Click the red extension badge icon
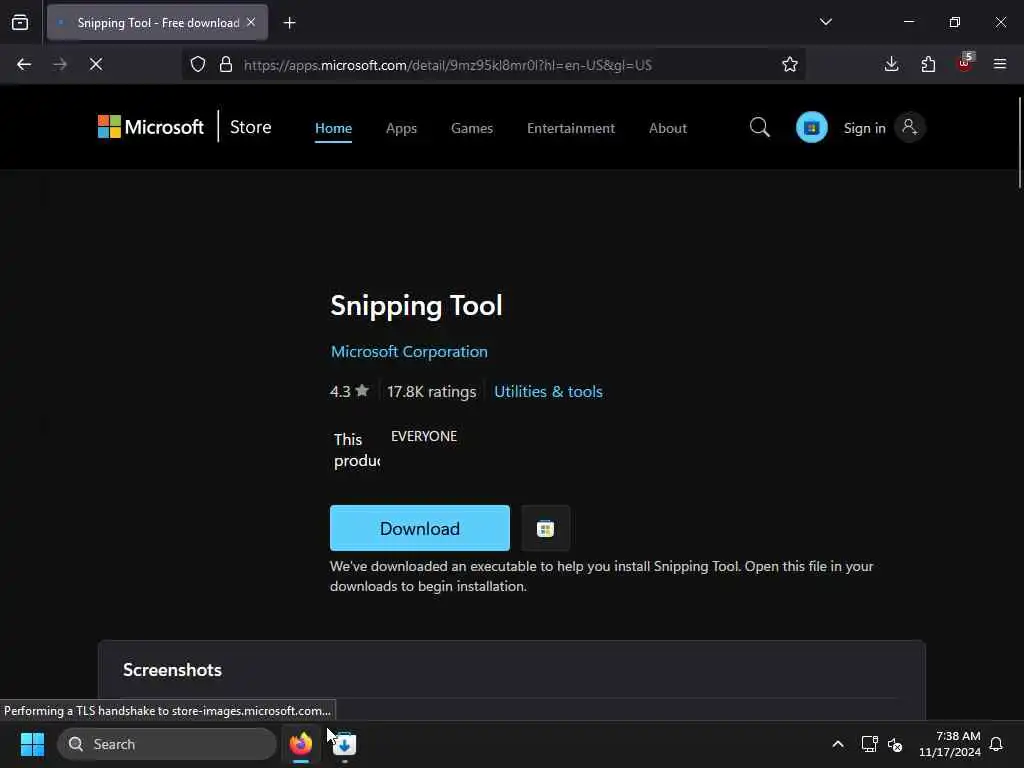The height and width of the screenshot is (768, 1024). 965,63
